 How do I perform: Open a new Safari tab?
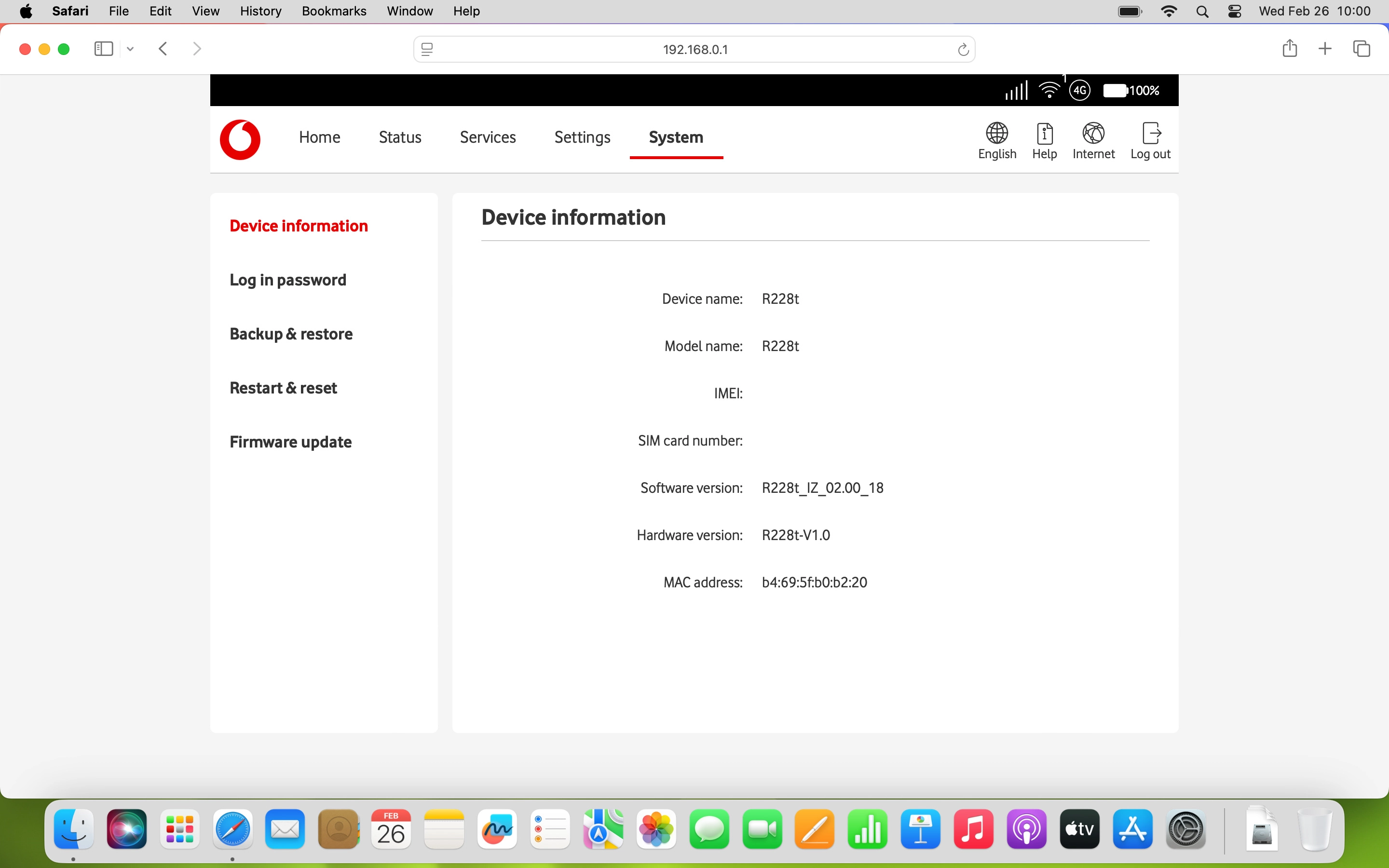[x=1325, y=48]
